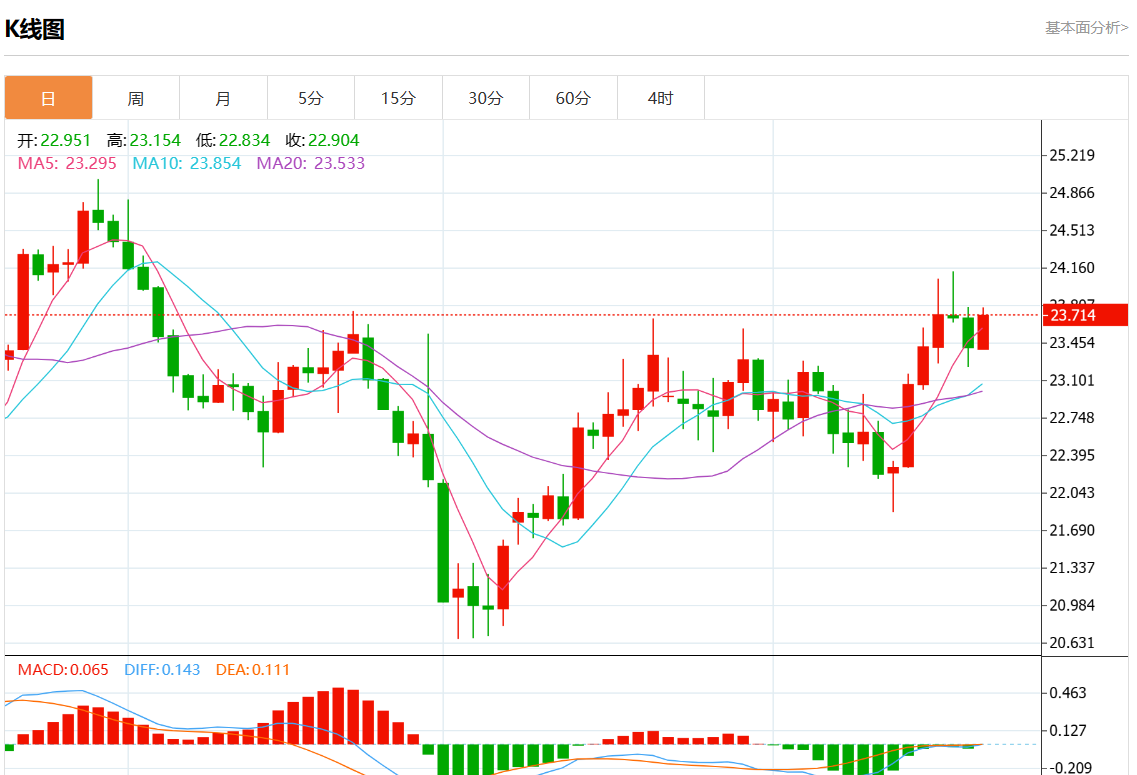
Task: Click the 低: 22.834 low price value
Action: coord(233,140)
